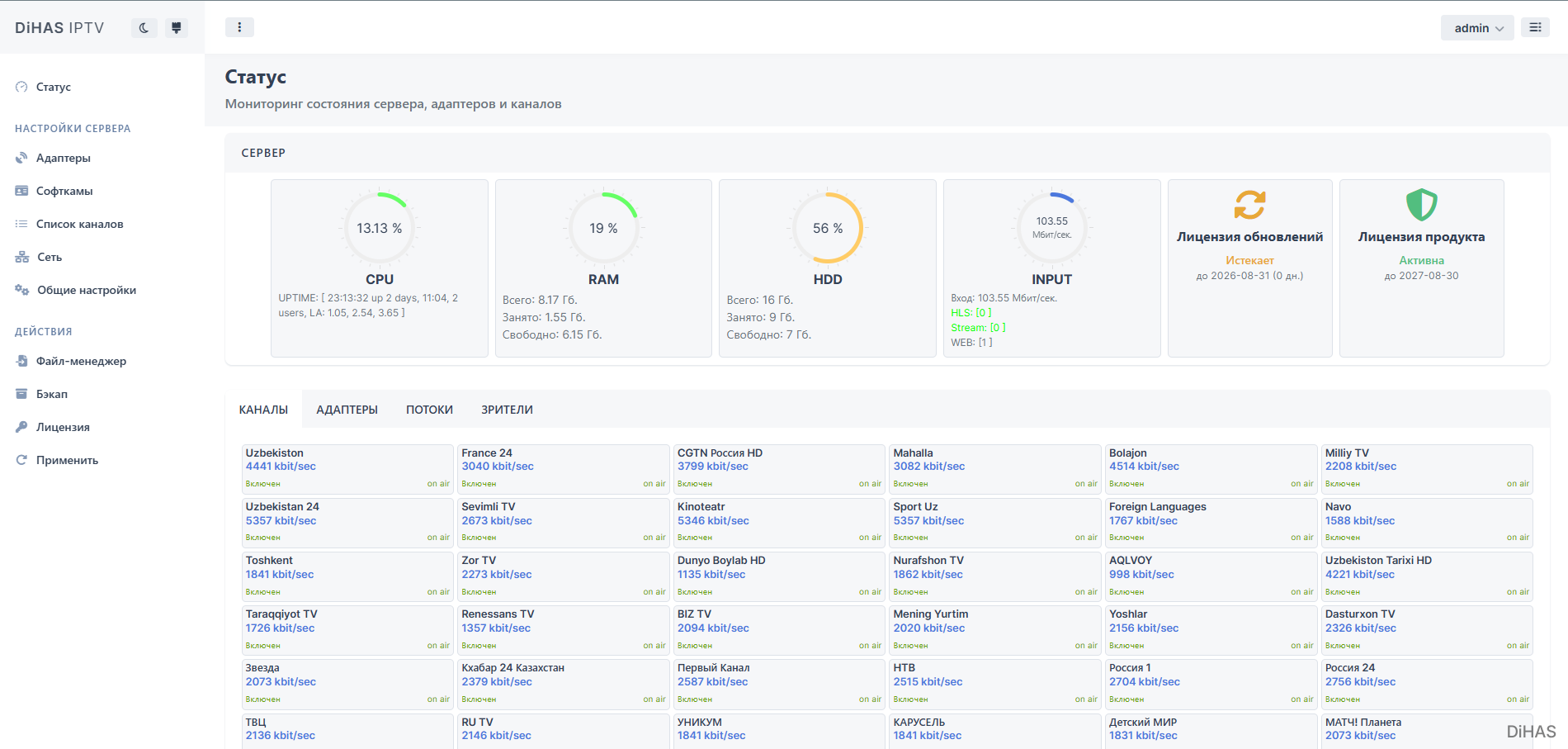The height and width of the screenshot is (749, 1568).
Task: Click the Лицензия обновлений refresh icon
Action: point(1249,204)
